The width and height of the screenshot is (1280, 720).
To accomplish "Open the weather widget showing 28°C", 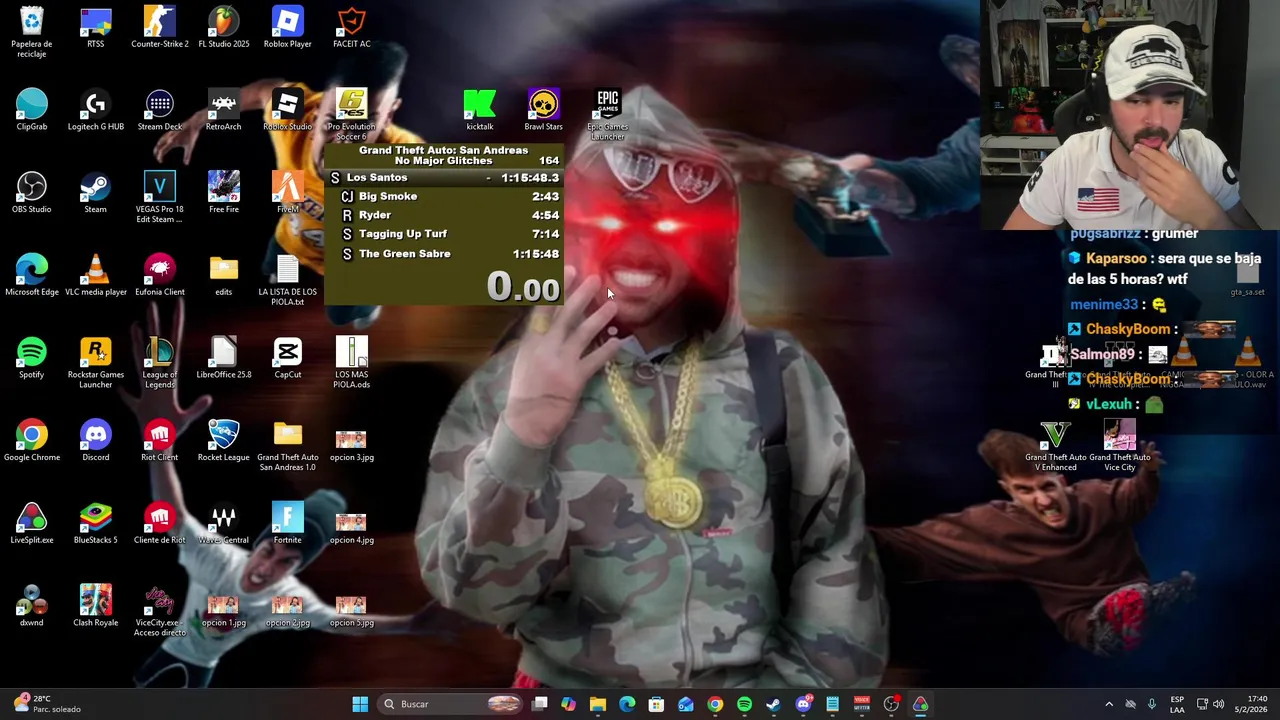I will 47,704.
